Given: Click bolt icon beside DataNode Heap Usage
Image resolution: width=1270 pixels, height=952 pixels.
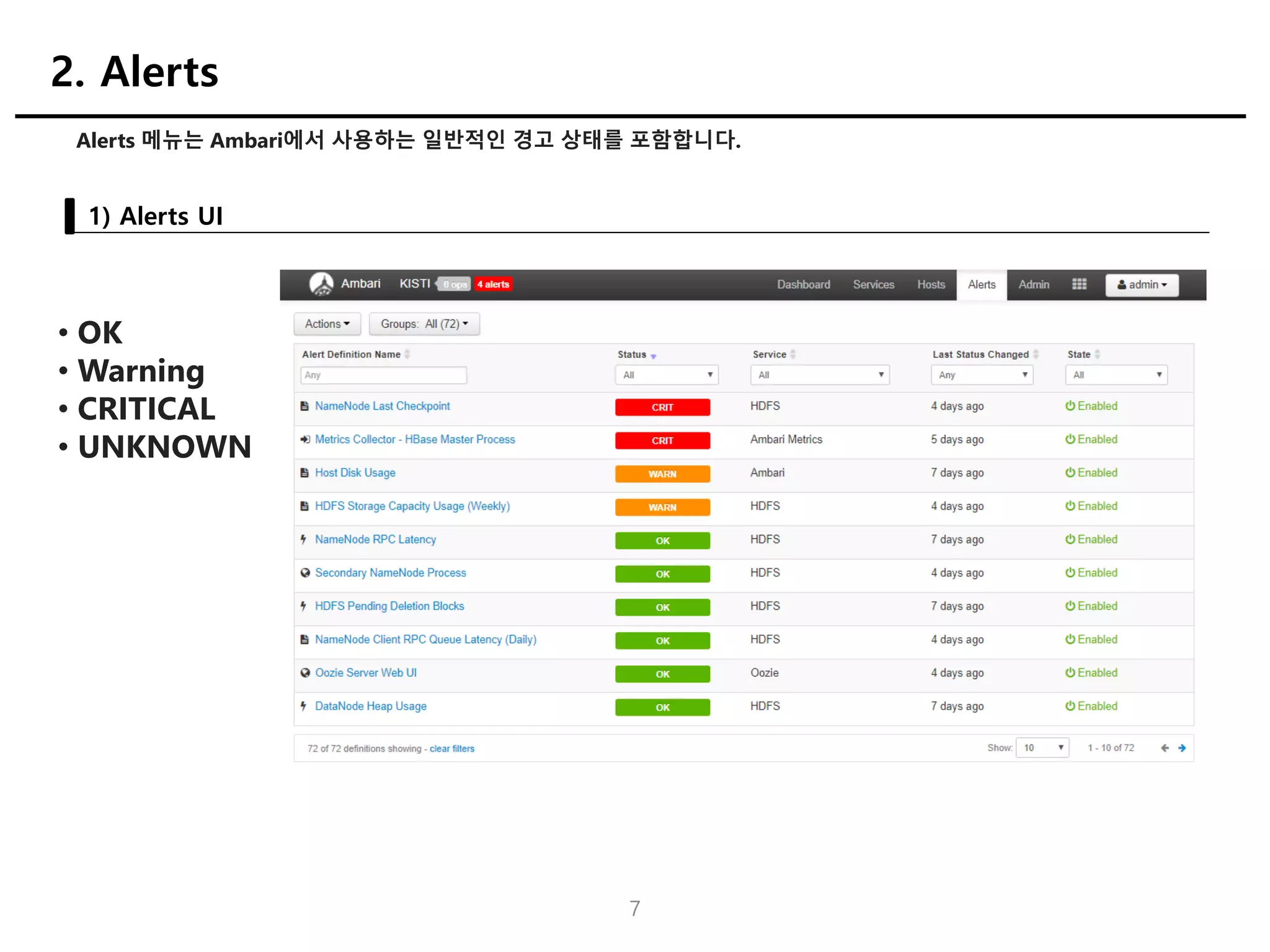Looking at the screenshot, I should click(x=303, y=707).
